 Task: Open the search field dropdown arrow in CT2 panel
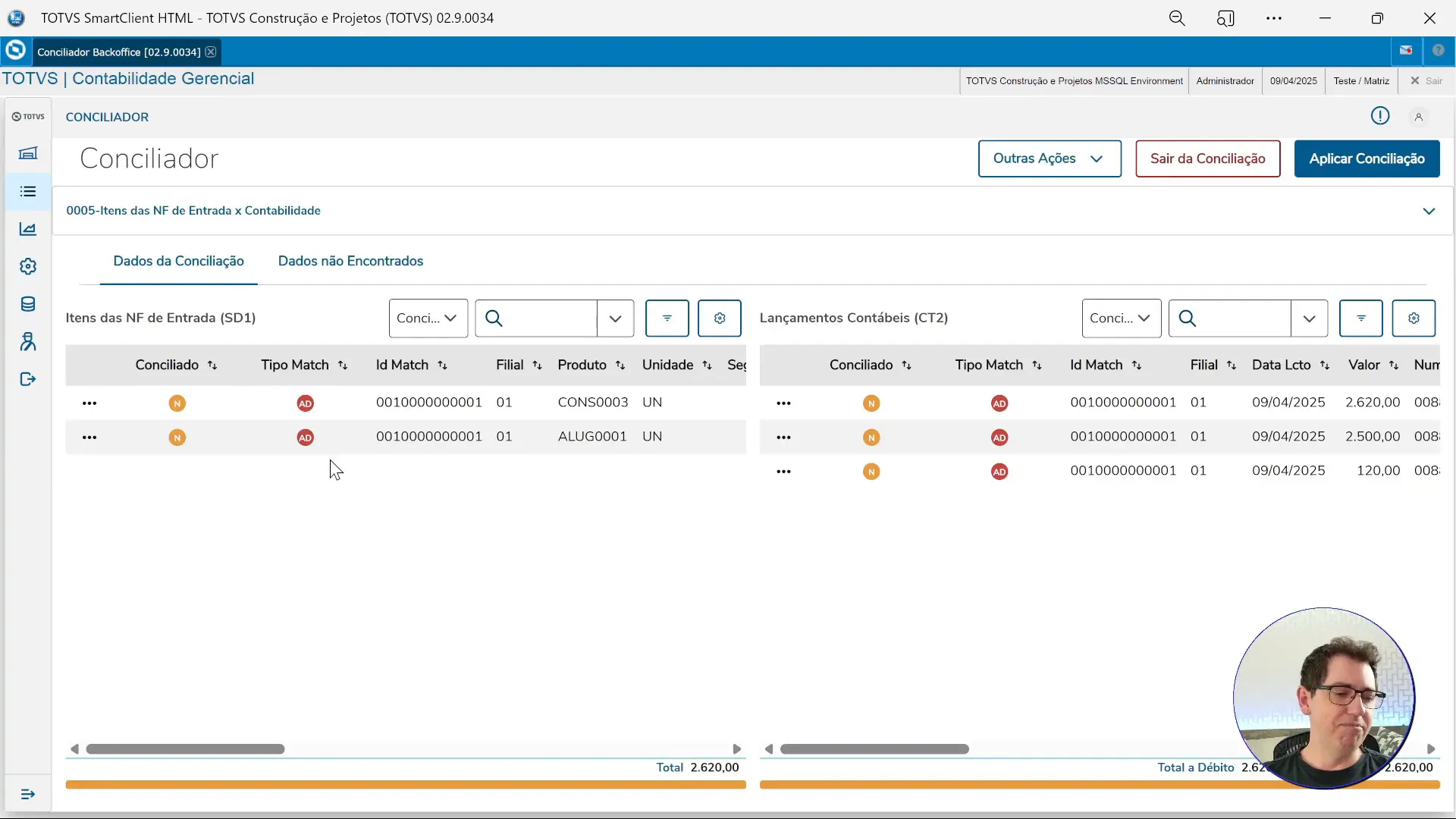(1310, 318)
